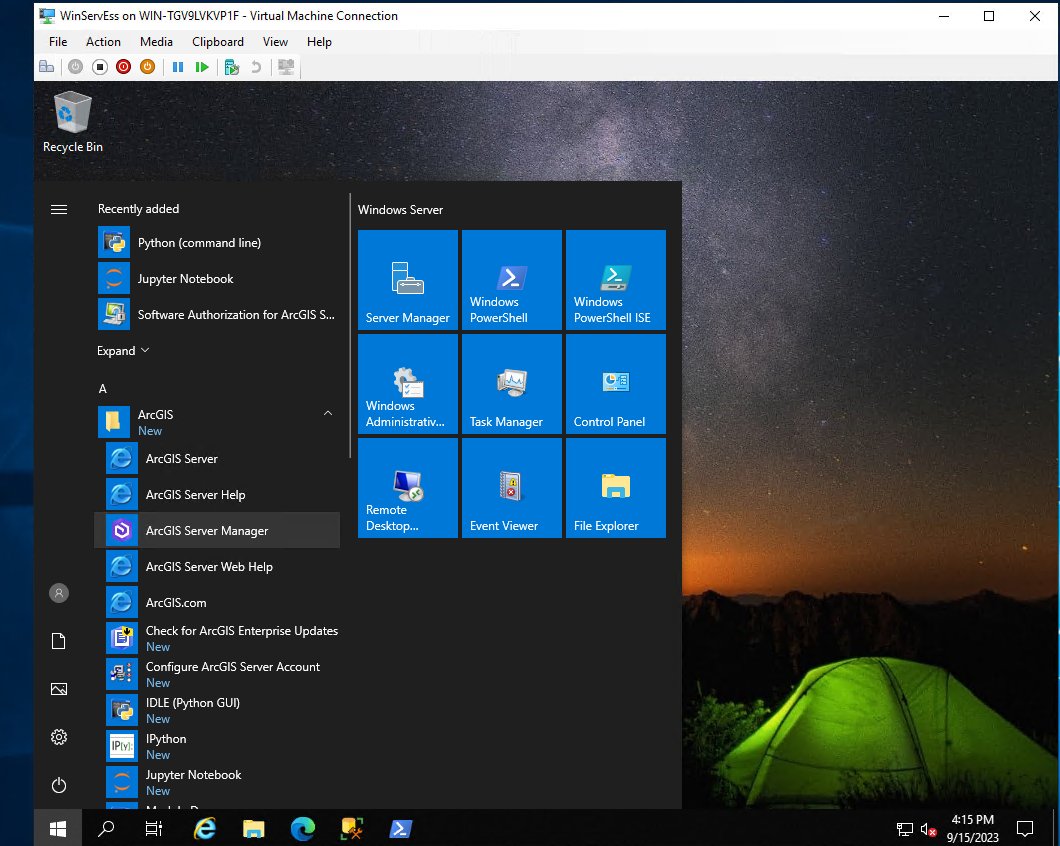This screenshot has width=1060, height=846.
Task: Click the Start VM toolbar icon
Action: point(76,67)
